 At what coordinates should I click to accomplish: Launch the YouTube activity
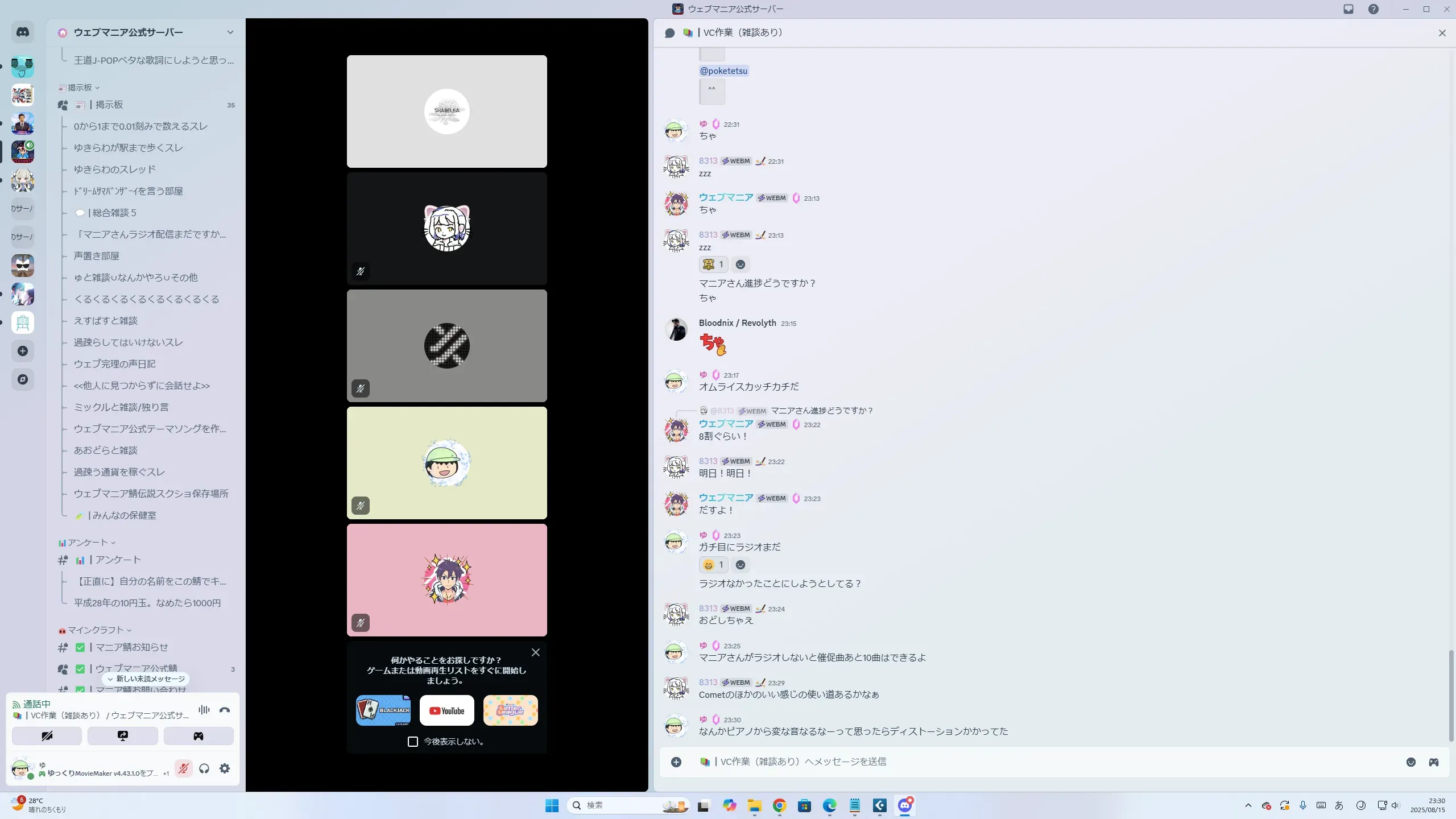[446, 710]
